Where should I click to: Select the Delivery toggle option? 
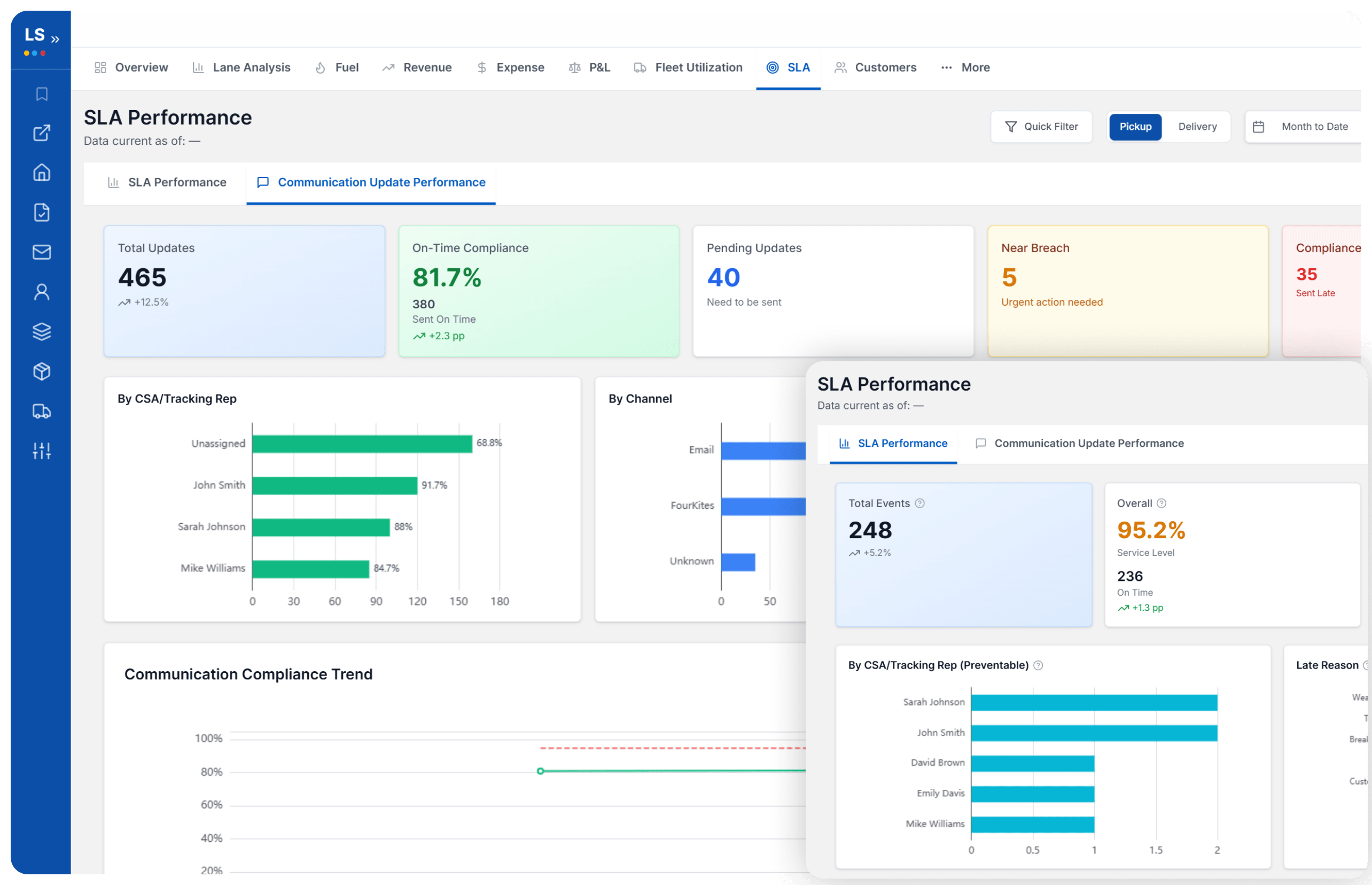coord(1197,127)
